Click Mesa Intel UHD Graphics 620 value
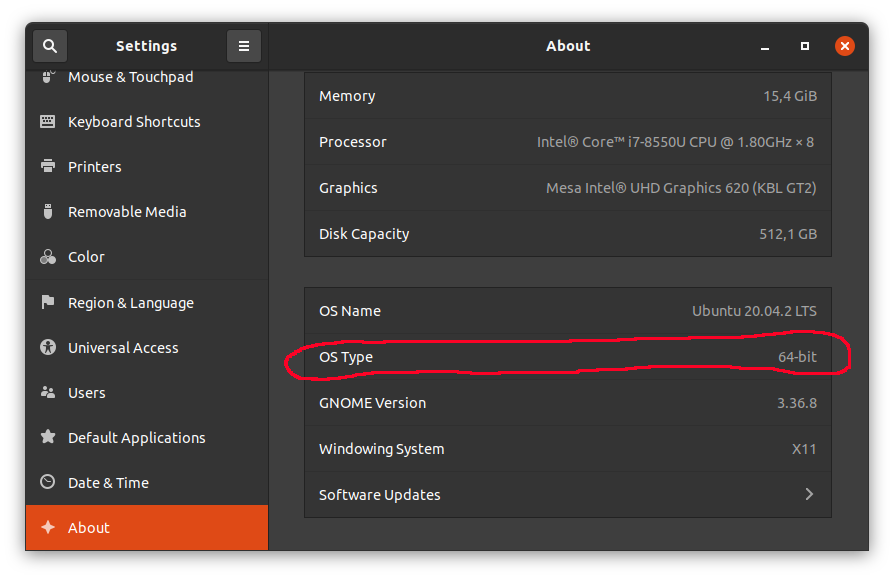 click(681, 188)
